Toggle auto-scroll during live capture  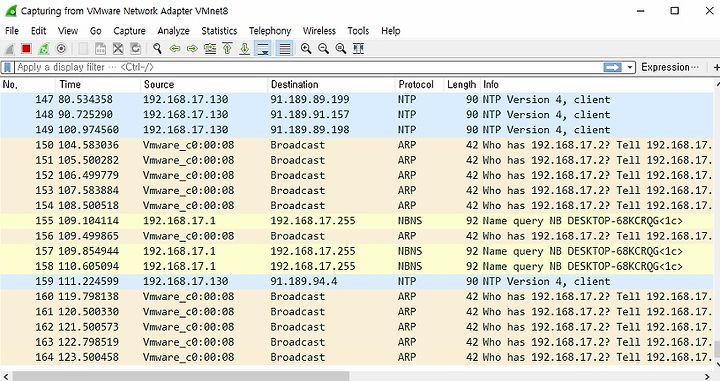click(x=263, y=48)
